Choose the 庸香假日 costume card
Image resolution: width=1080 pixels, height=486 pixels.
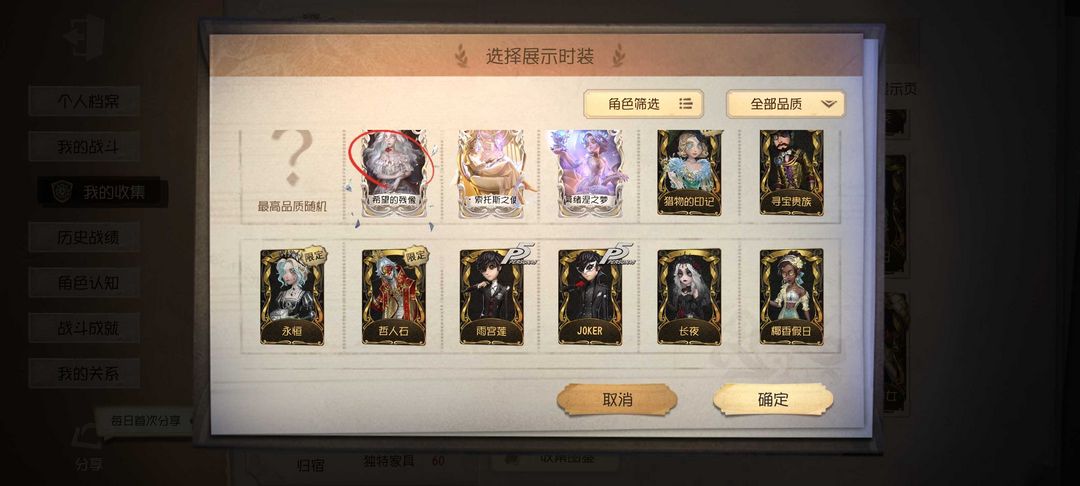pos(791,296)
